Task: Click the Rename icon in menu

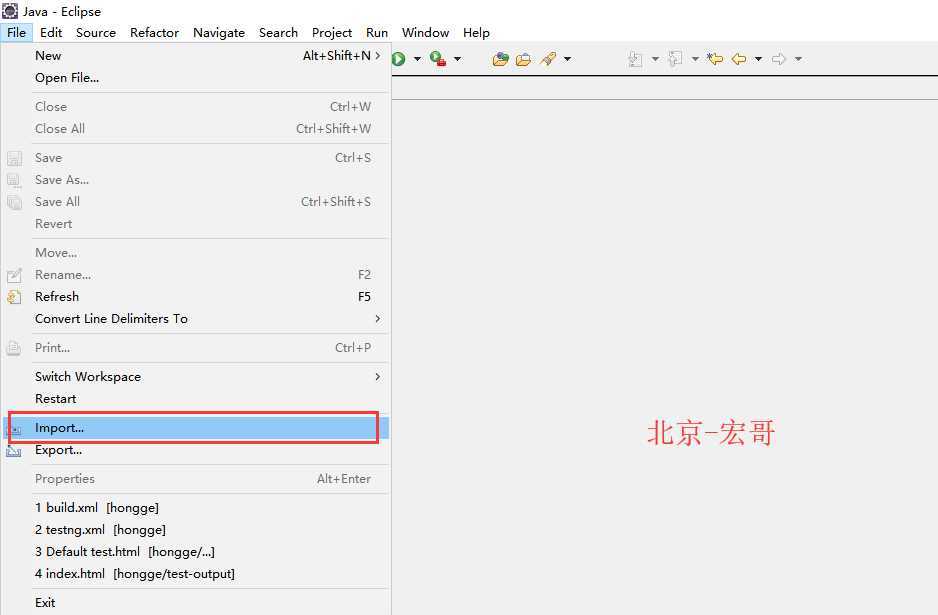Action: click(x=14, y=275)
